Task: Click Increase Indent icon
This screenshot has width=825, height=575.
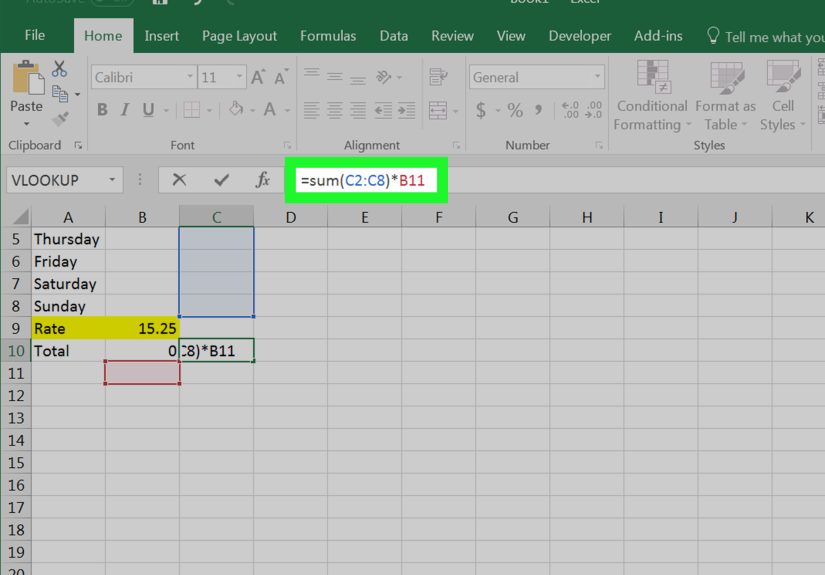Action: pos(407,110)
